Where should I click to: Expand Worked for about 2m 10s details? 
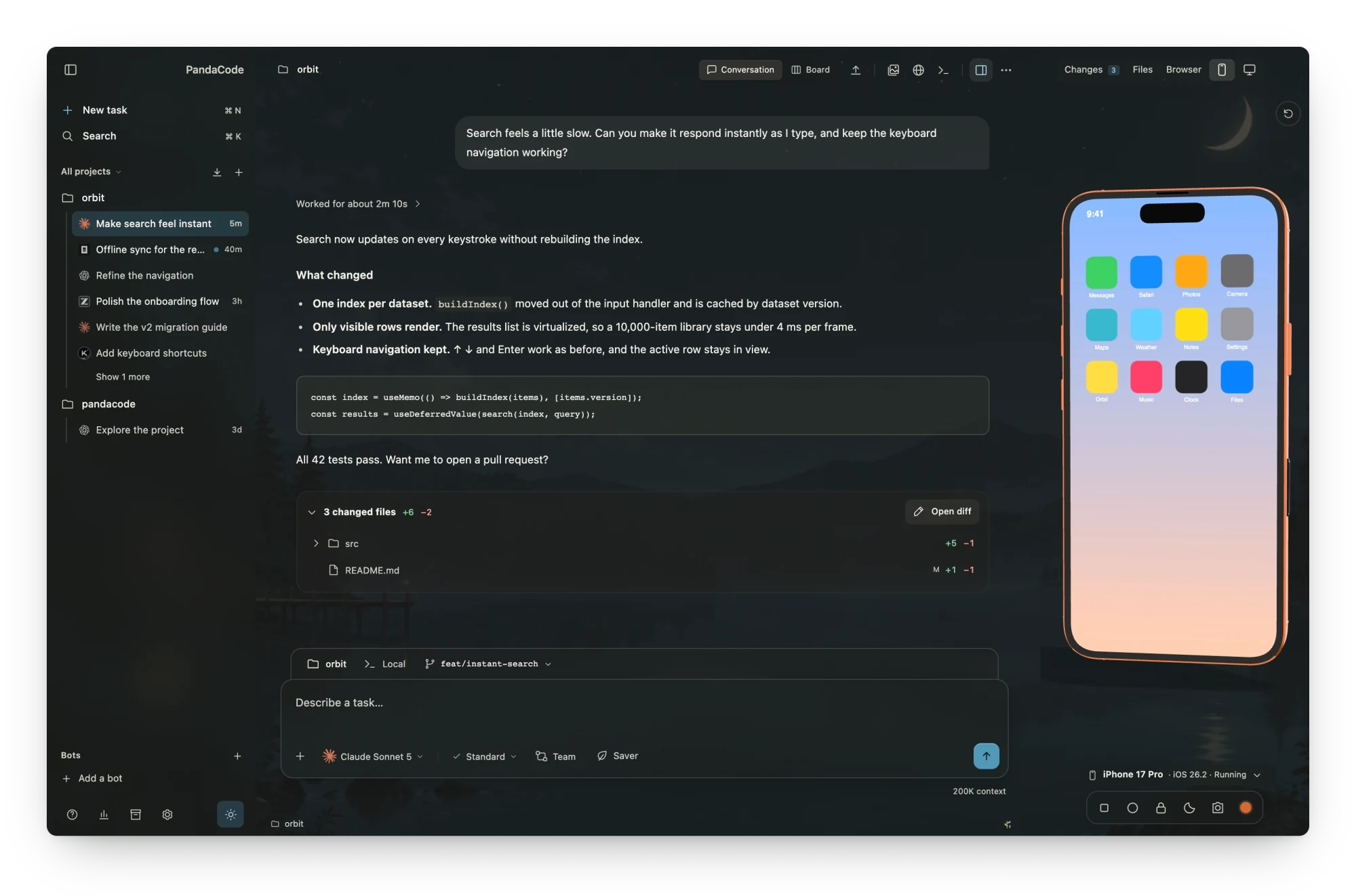coord(358,204)
